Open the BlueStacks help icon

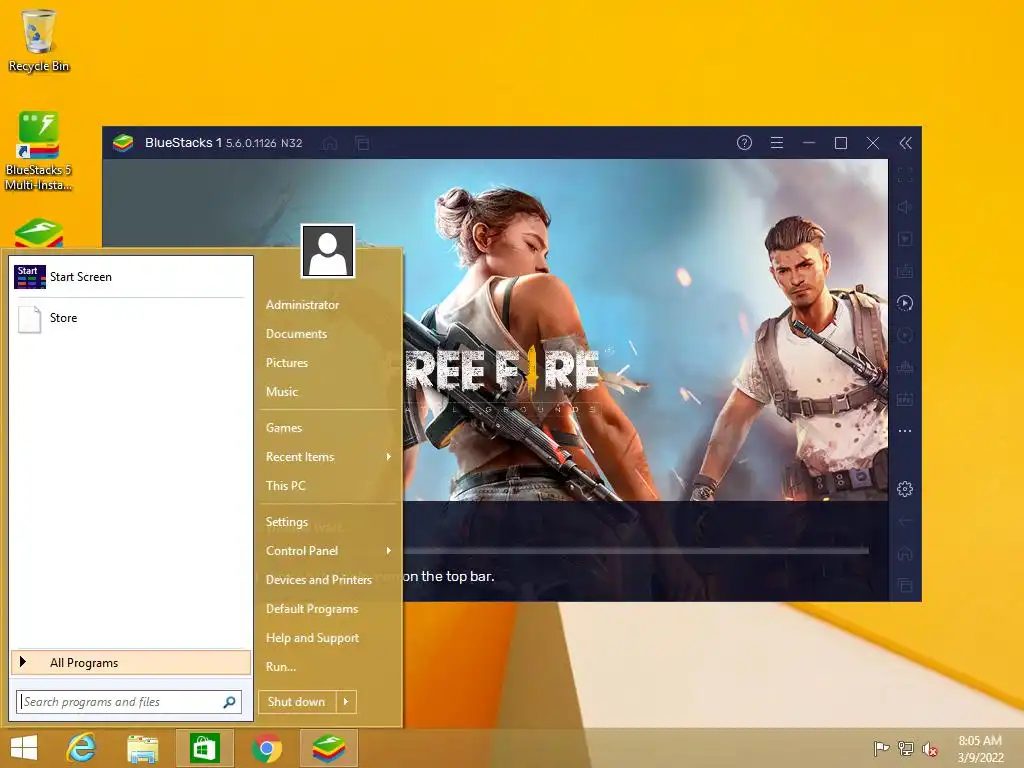(x=744, y=142)
